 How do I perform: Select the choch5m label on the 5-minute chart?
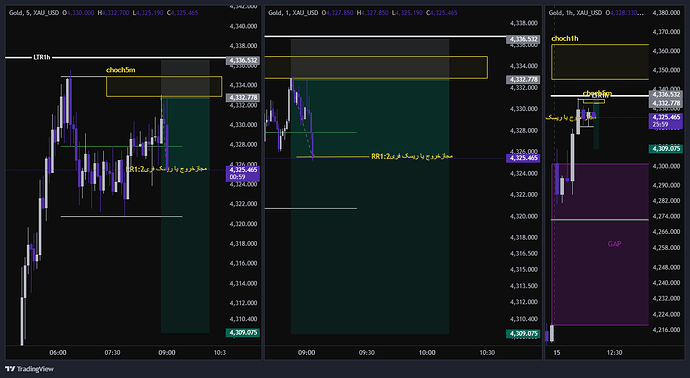(x=120, y=70)
